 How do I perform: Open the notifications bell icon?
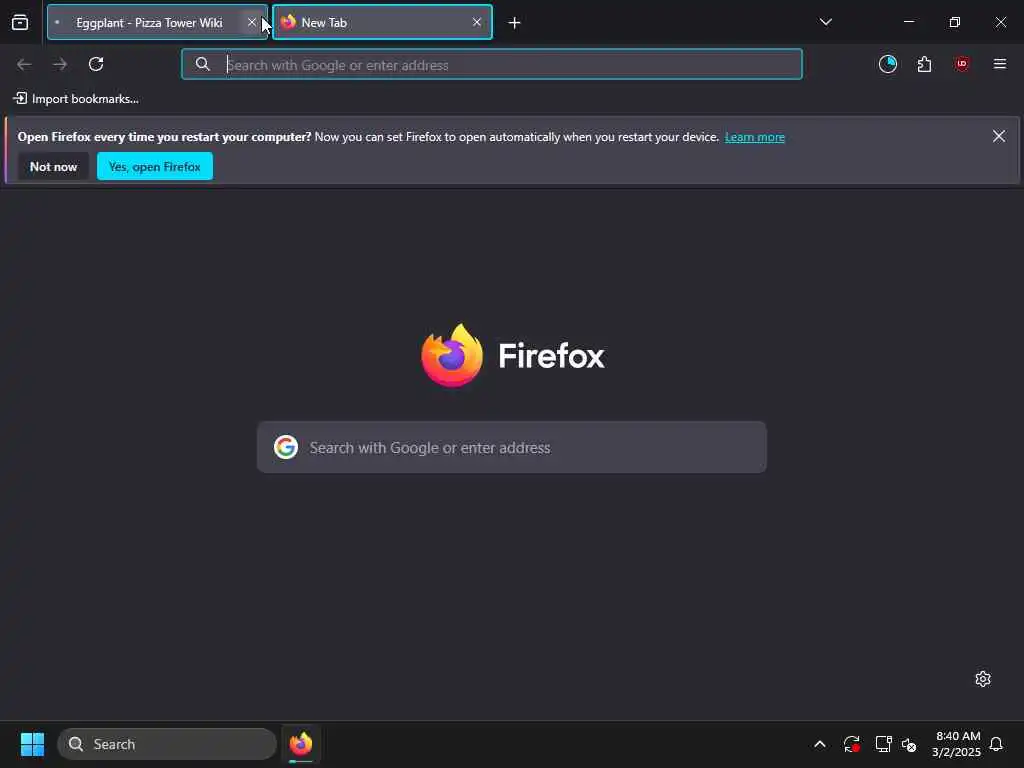tap(996, 744)
